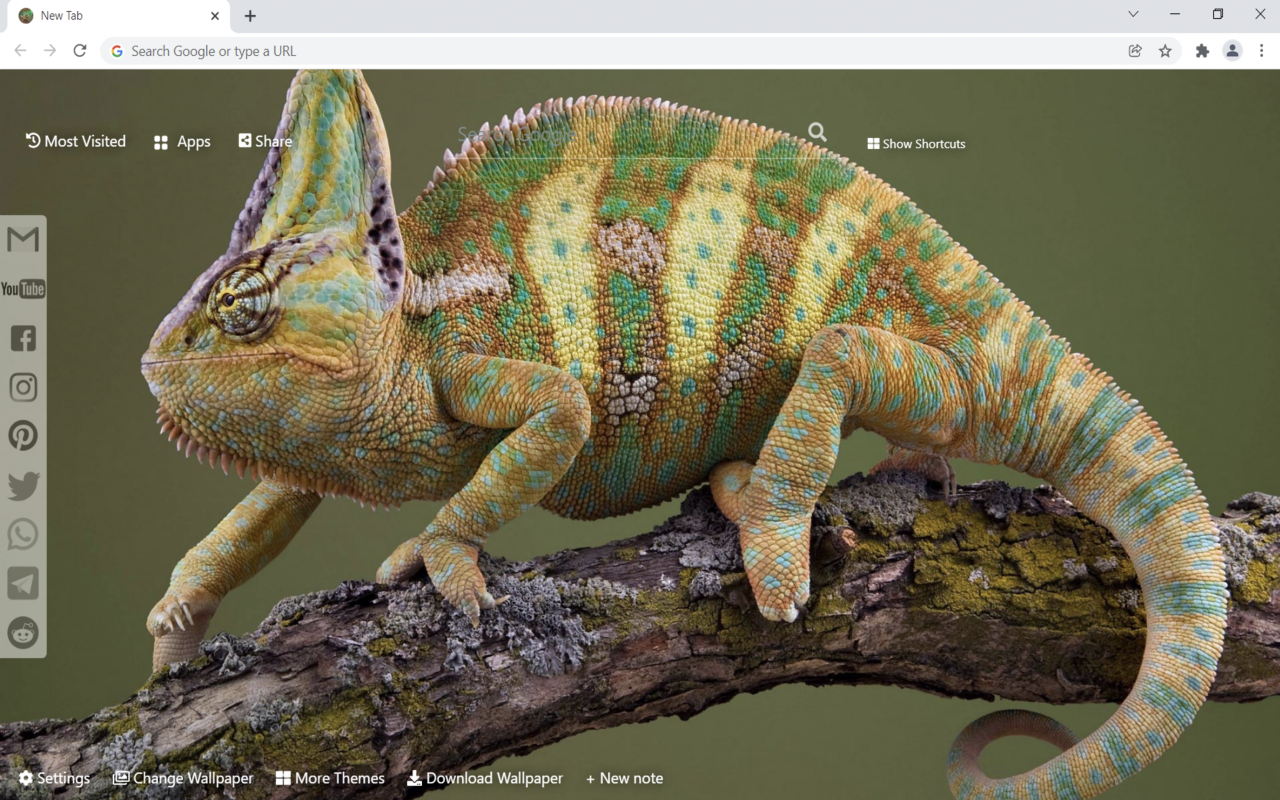Go back to the previous page

(x=20, y=51)
